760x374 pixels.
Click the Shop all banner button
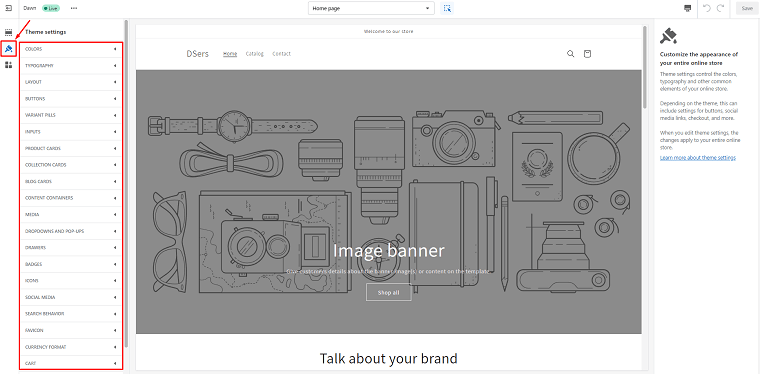389,293
